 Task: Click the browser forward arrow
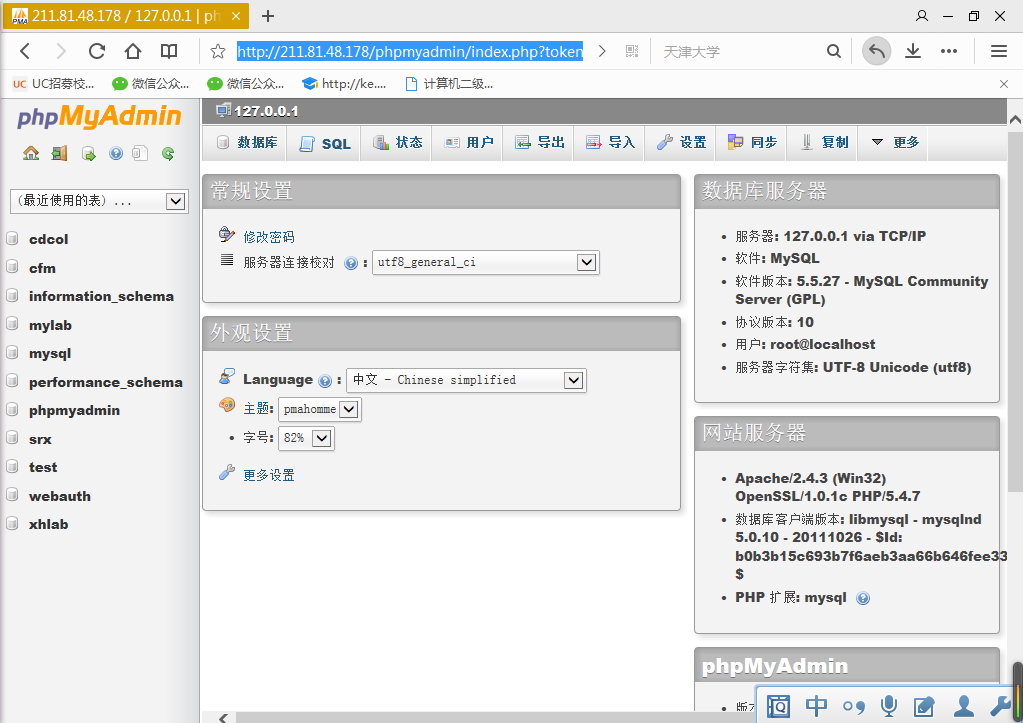61,51
